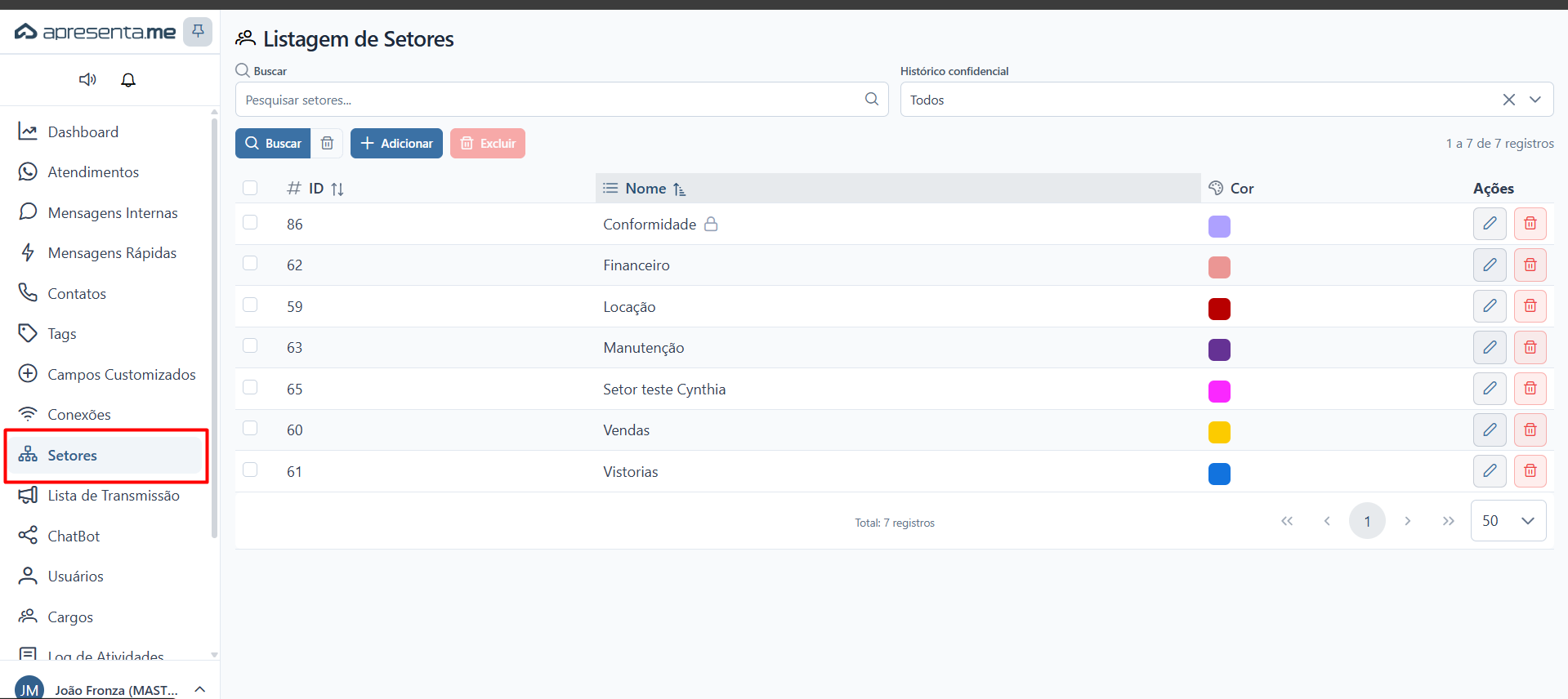This screenshot has height=699, width=1568.
Task: Check the Financeiro row checkbox
Action: pyautogui.click(x=250, y=264)
